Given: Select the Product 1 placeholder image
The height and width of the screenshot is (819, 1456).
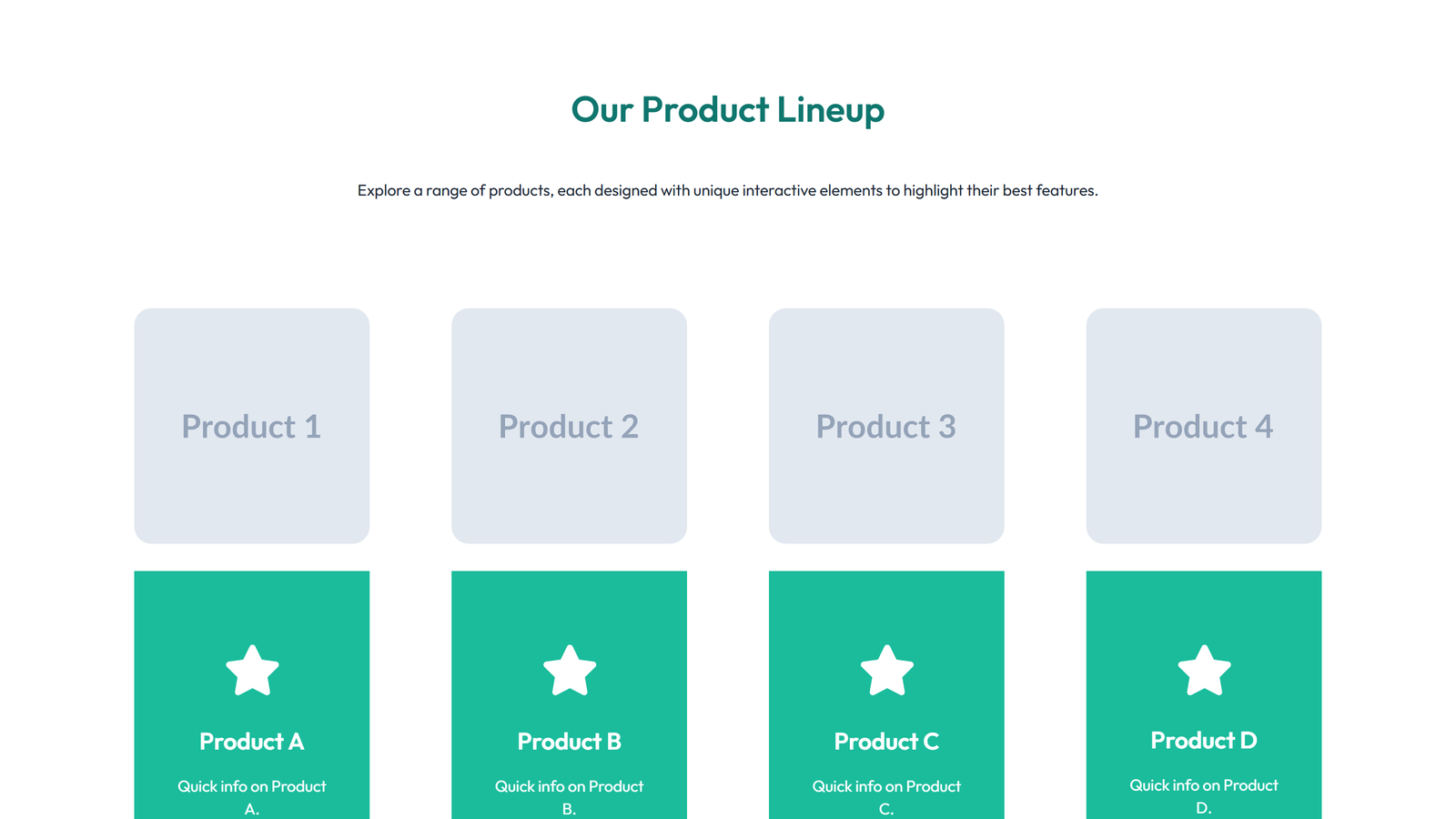Looking at the screenshot, I should pyautogui.click(x=252, y=426).
